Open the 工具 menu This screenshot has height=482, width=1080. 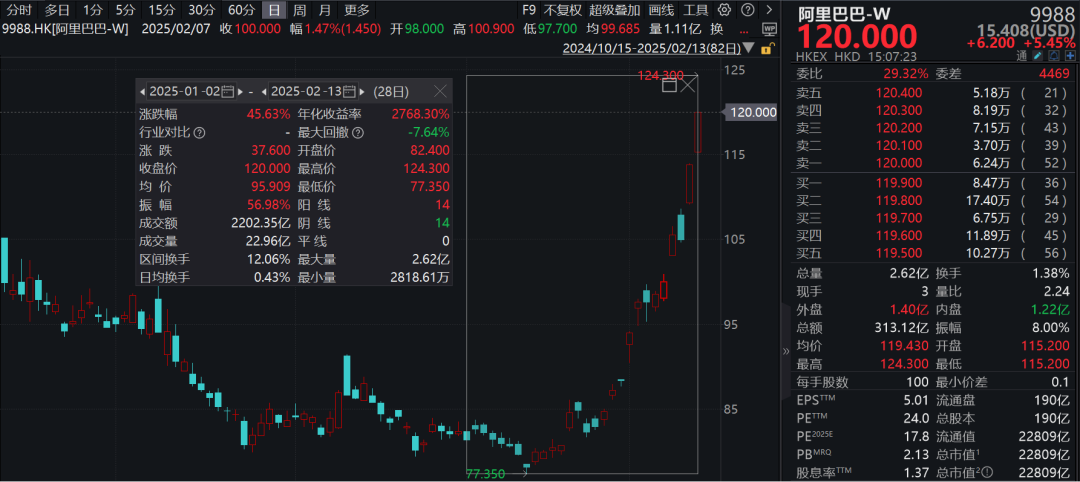pos(696,10)
